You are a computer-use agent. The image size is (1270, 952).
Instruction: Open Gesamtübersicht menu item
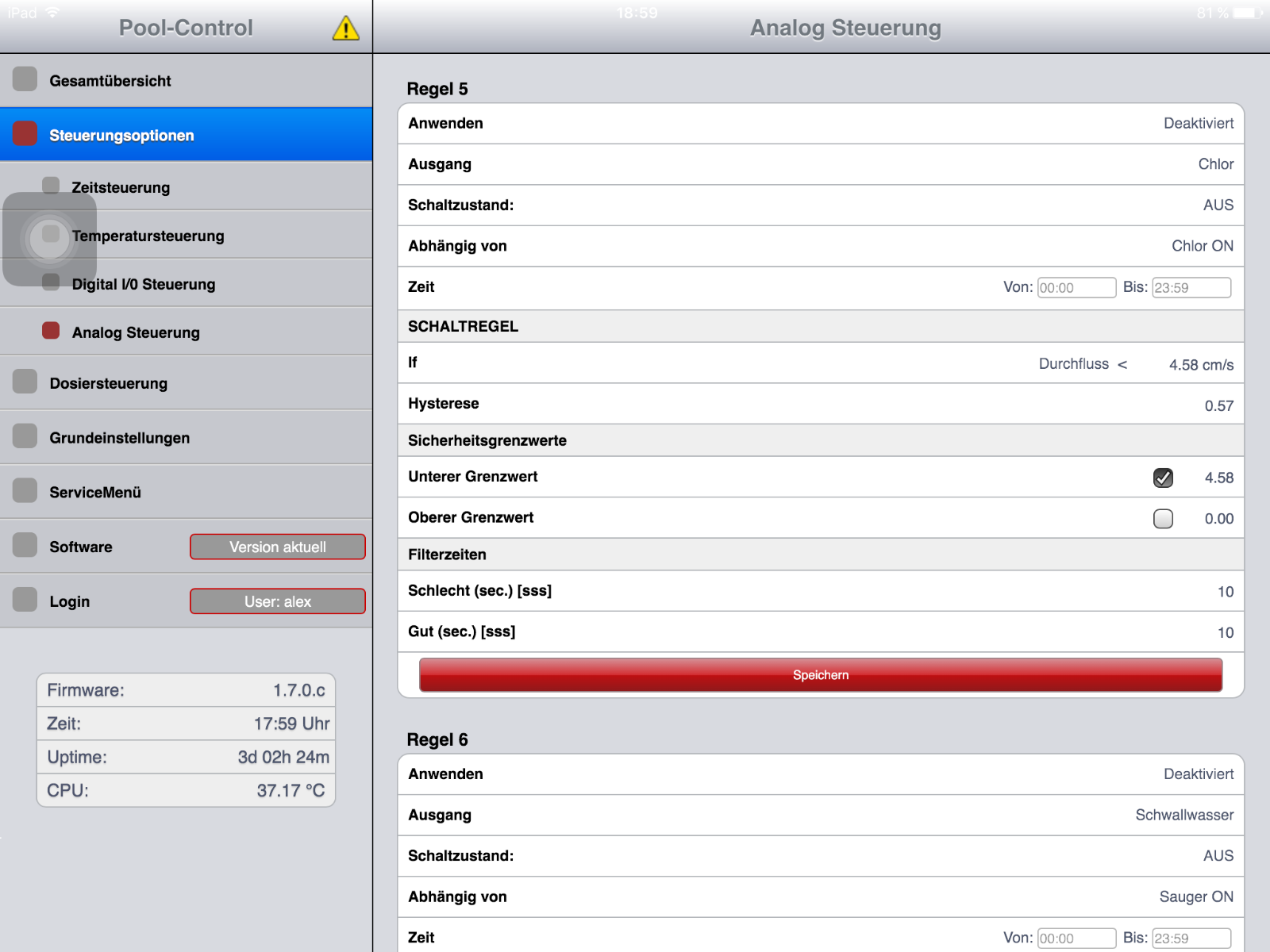coord(186,80)
